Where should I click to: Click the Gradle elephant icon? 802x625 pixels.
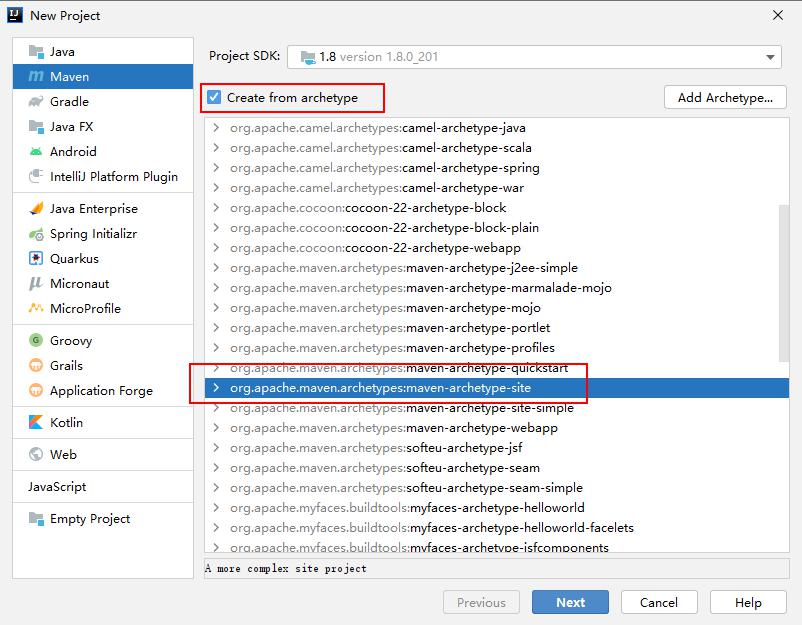[36, 101]
